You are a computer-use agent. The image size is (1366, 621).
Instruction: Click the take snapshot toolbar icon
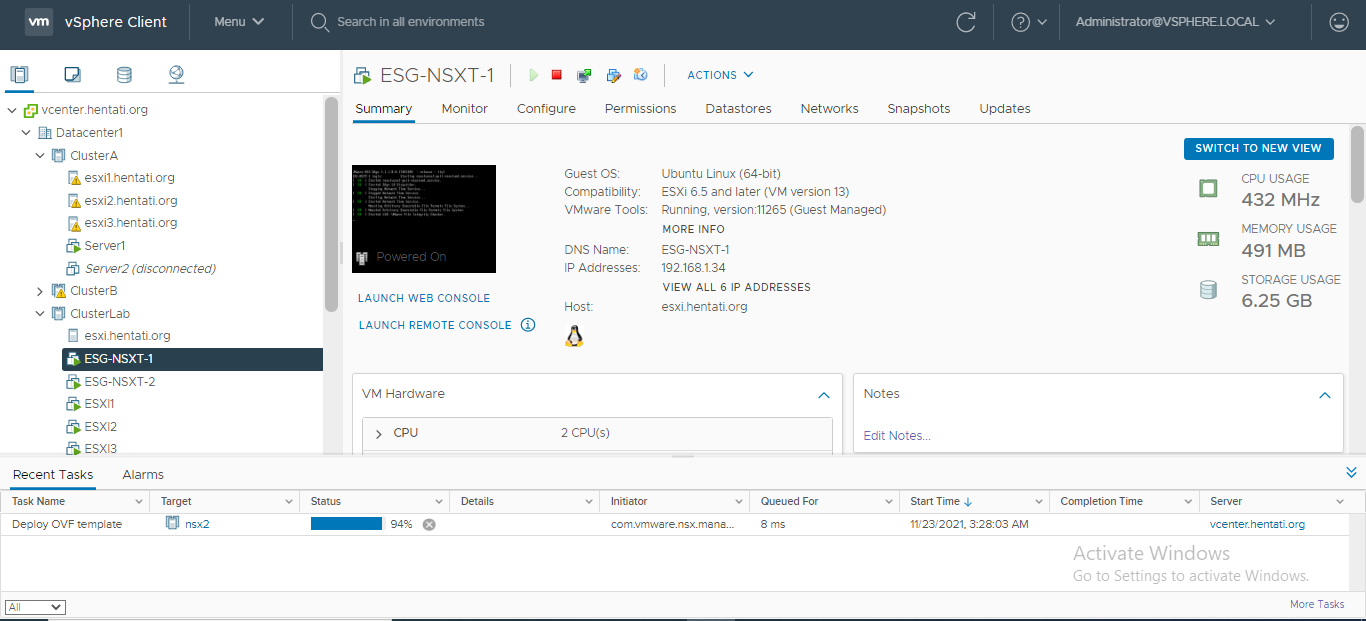point(641,75)
